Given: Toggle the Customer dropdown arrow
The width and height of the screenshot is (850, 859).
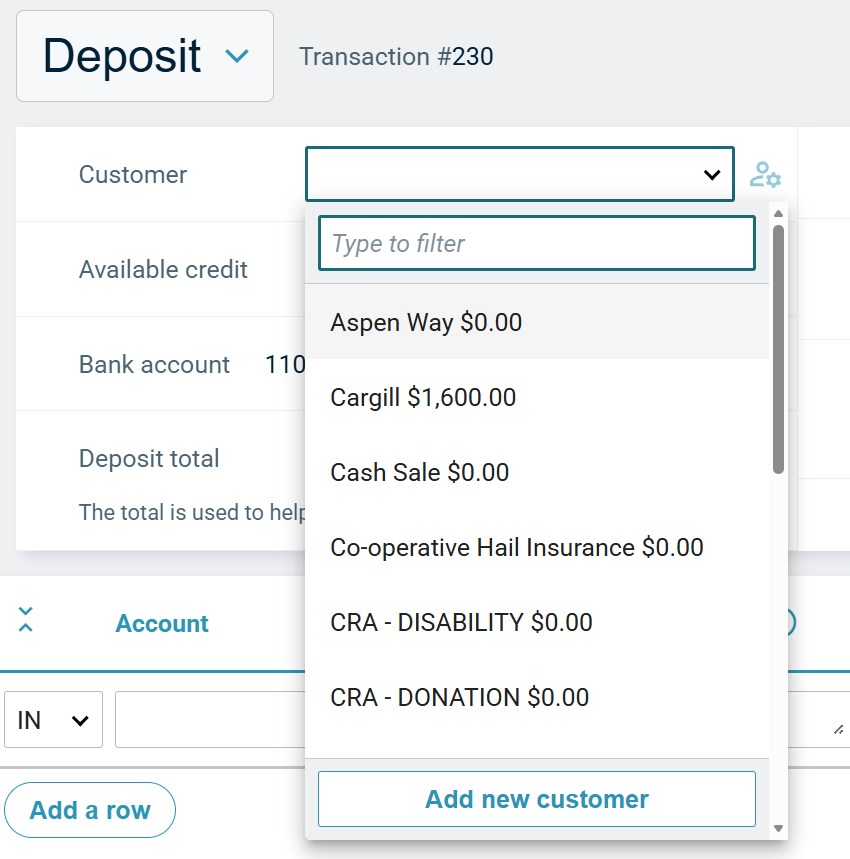Looking at the screenshot, I should tap(712, 175).
